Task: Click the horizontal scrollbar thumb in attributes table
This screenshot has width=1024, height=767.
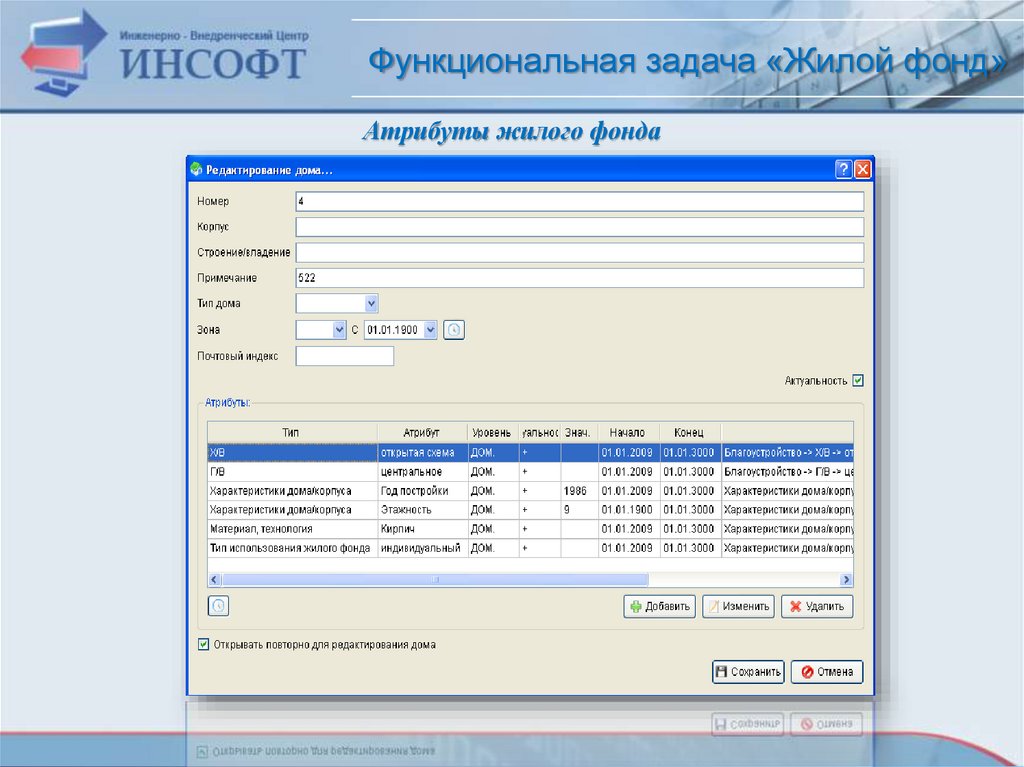Action: coord(435,579)
